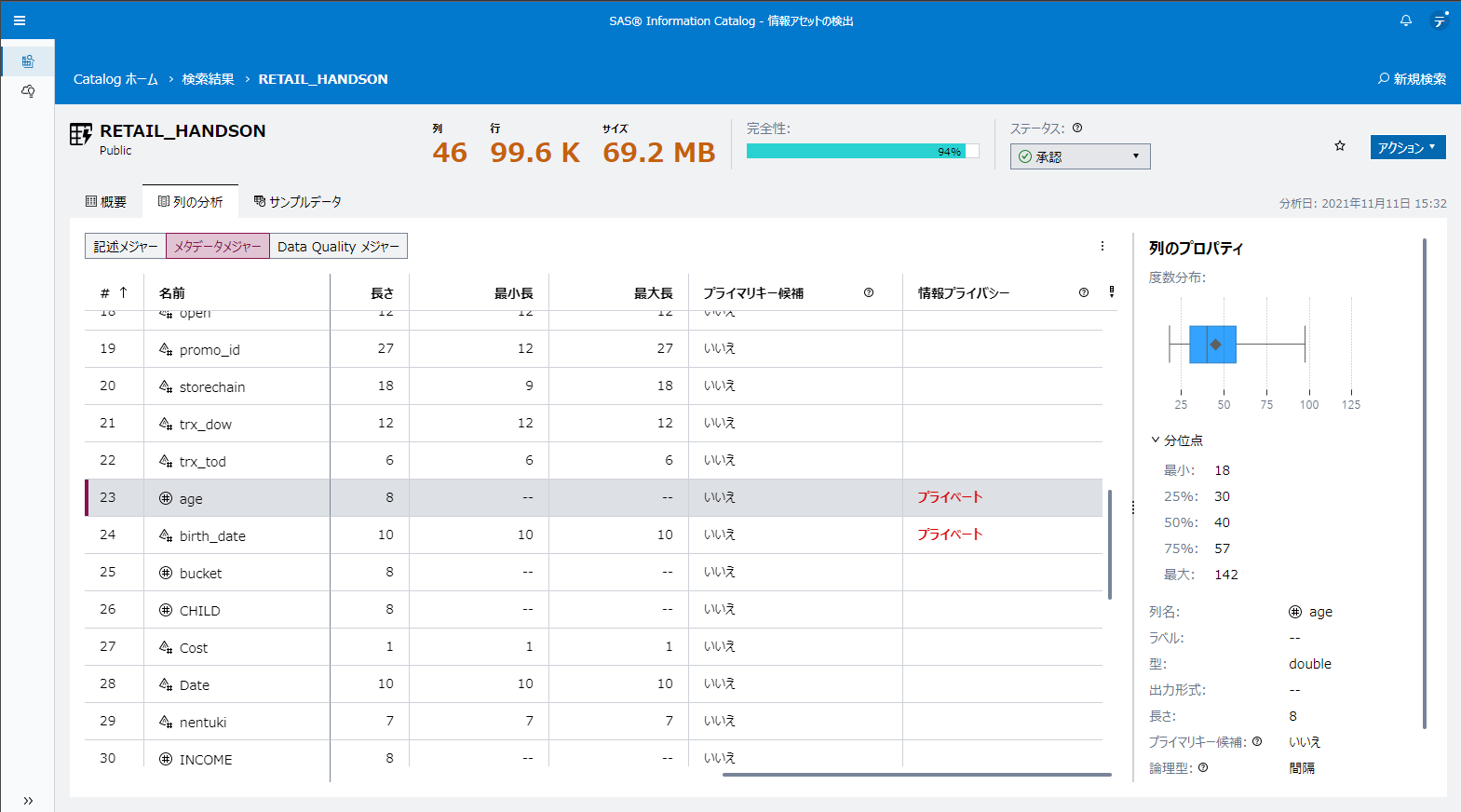This screenshot has width=1461, height=812.
Task: Click プライベート in the age row
Action: pos(950,497)
